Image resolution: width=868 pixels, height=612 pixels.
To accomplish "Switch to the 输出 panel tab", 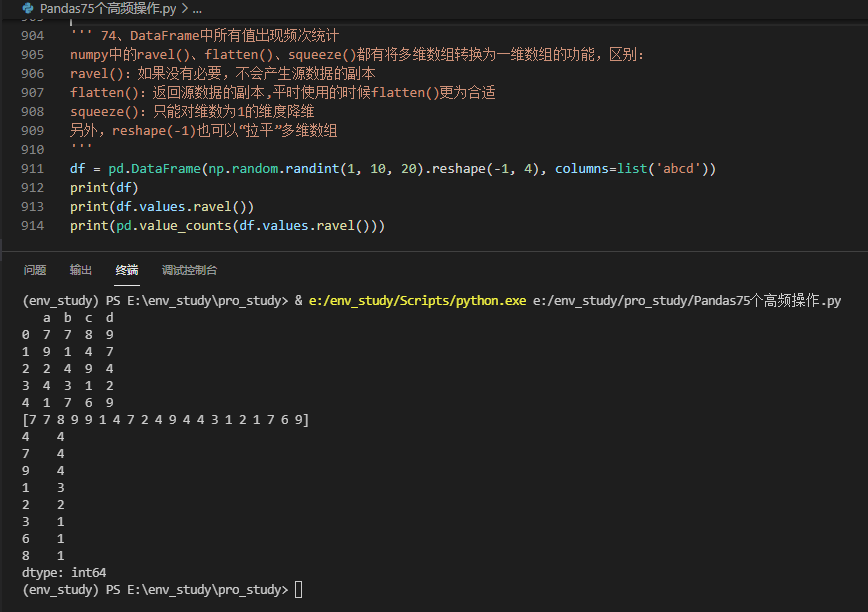I will 81,270.
